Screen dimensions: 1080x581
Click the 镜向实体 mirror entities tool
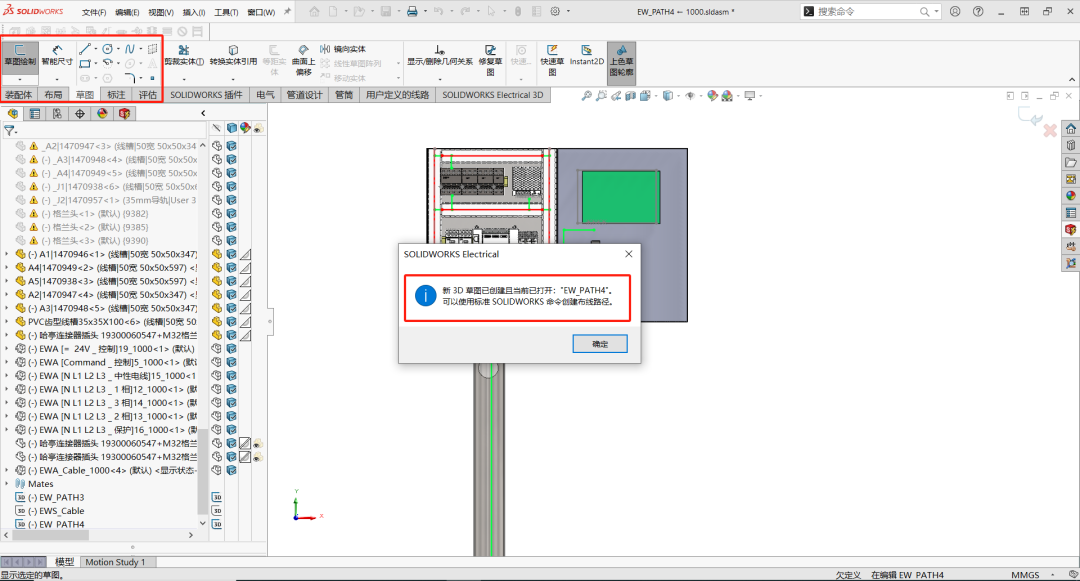coord(343,49)
